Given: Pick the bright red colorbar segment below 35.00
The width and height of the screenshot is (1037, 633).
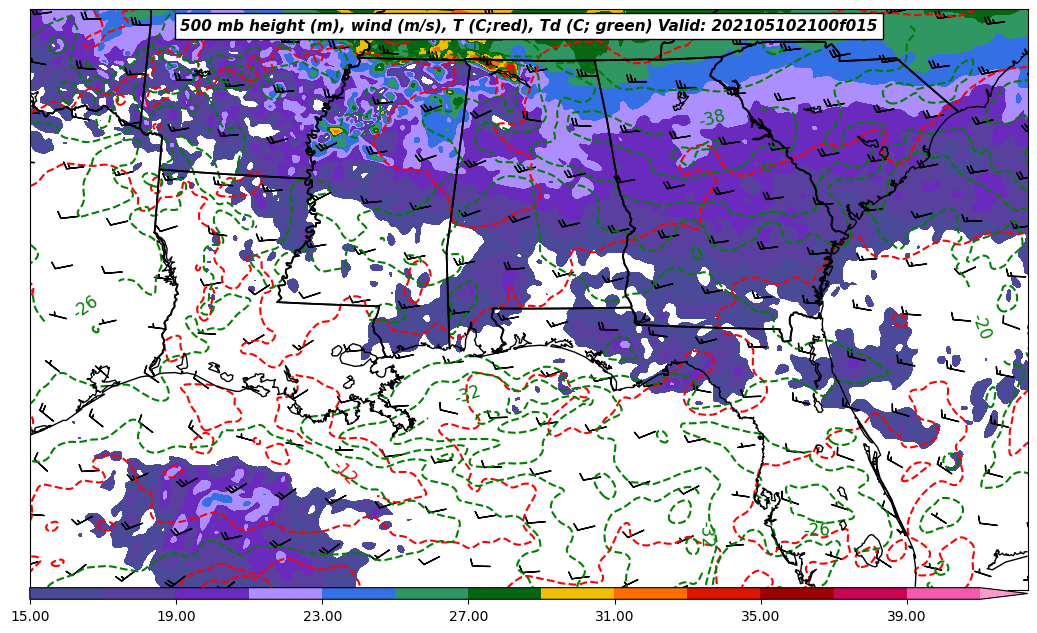Looking at the screenshot, I should point(724,593).
